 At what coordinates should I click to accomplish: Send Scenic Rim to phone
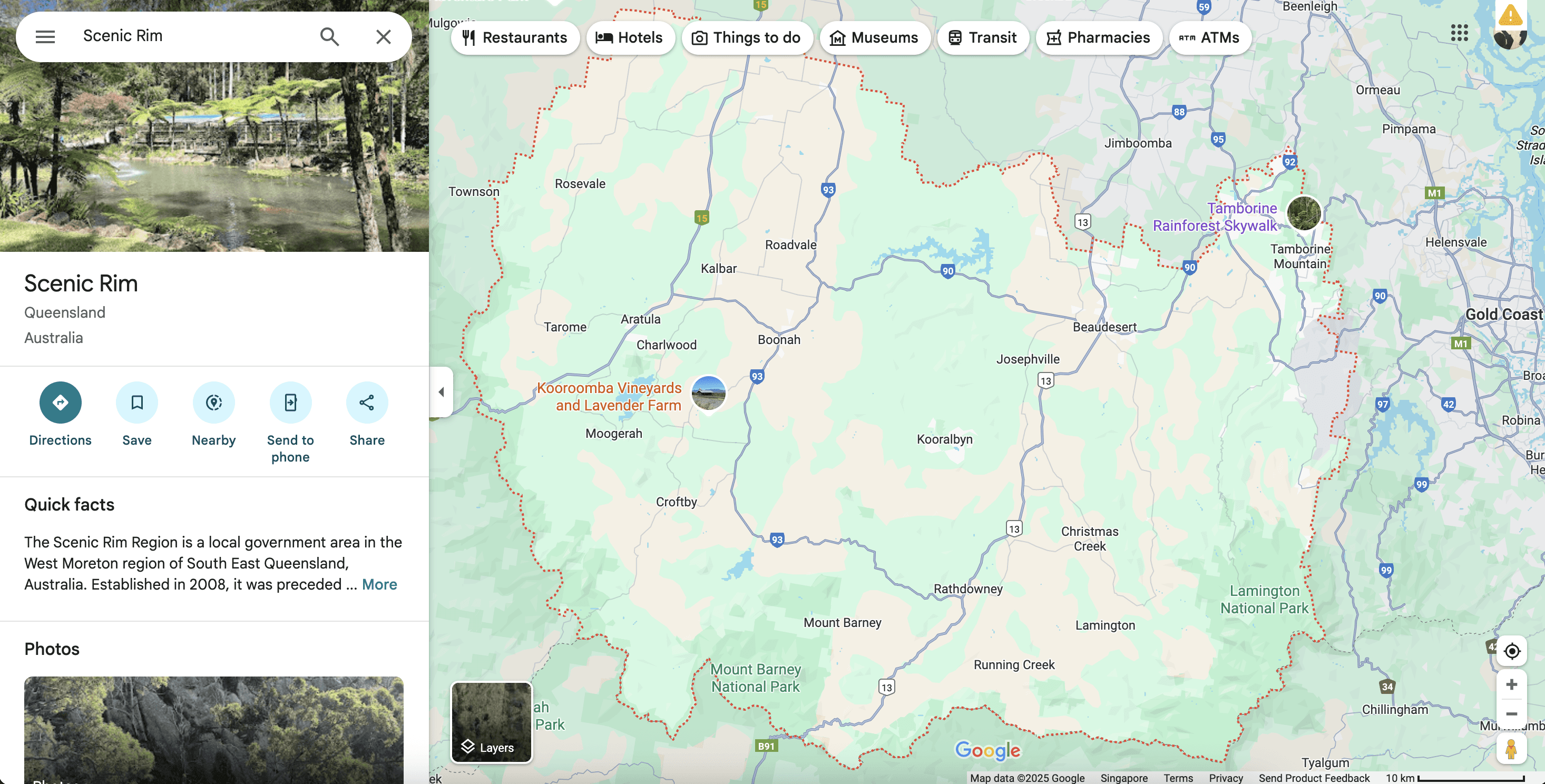(290, 403)
